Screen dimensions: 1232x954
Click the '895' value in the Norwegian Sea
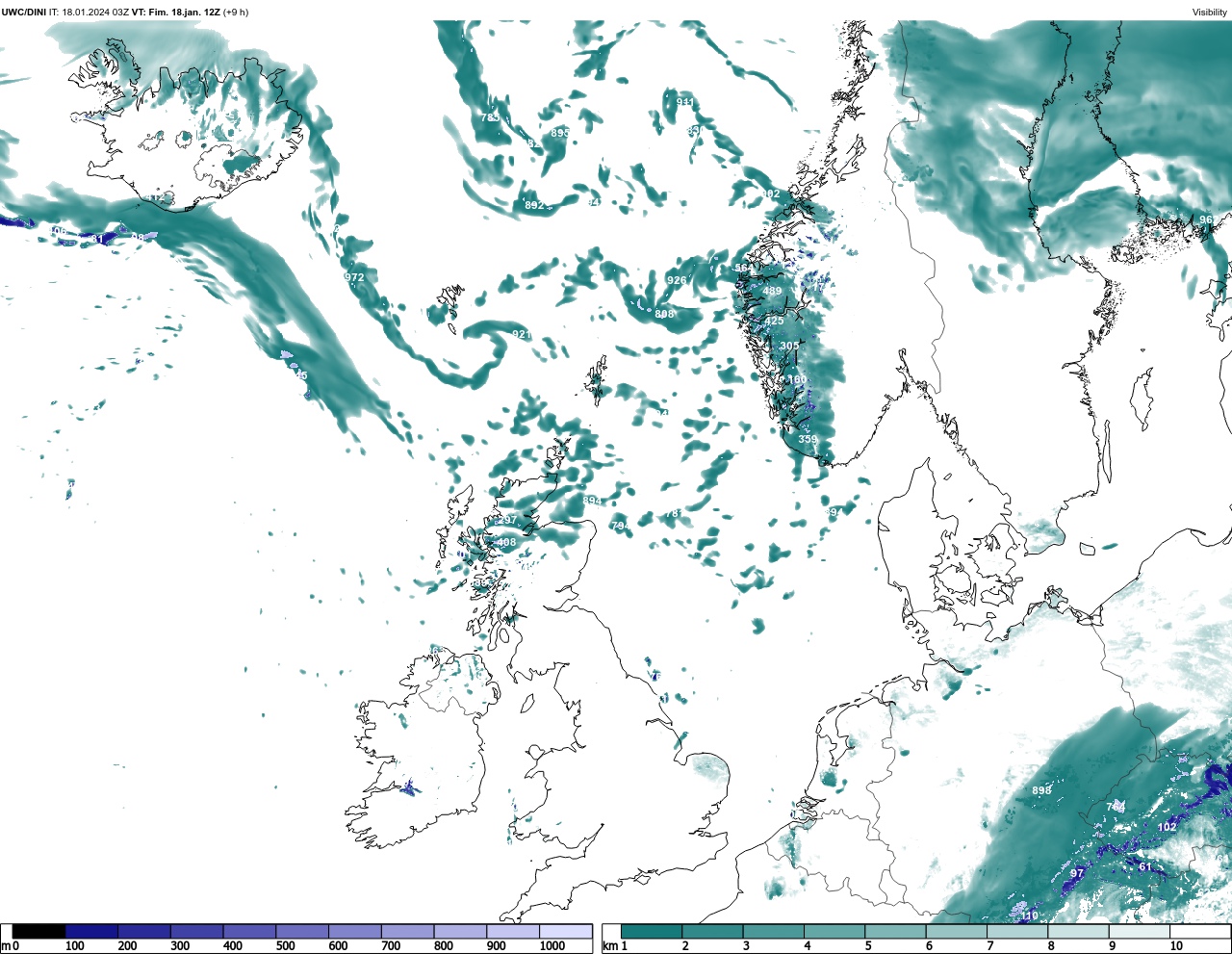[x=560, y=133]
